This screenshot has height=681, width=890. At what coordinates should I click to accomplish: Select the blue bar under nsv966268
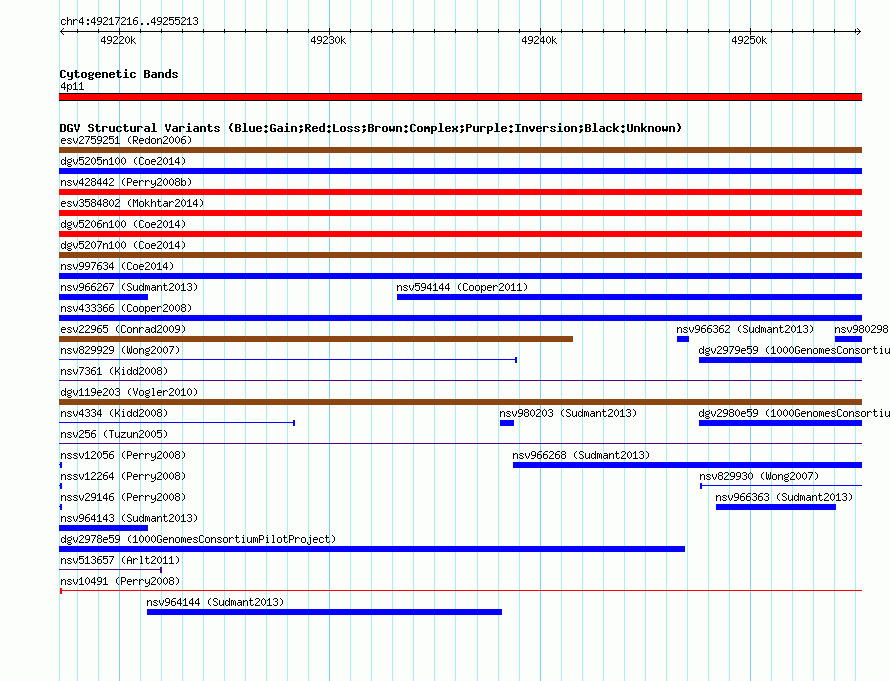click(x=687, y=465)
